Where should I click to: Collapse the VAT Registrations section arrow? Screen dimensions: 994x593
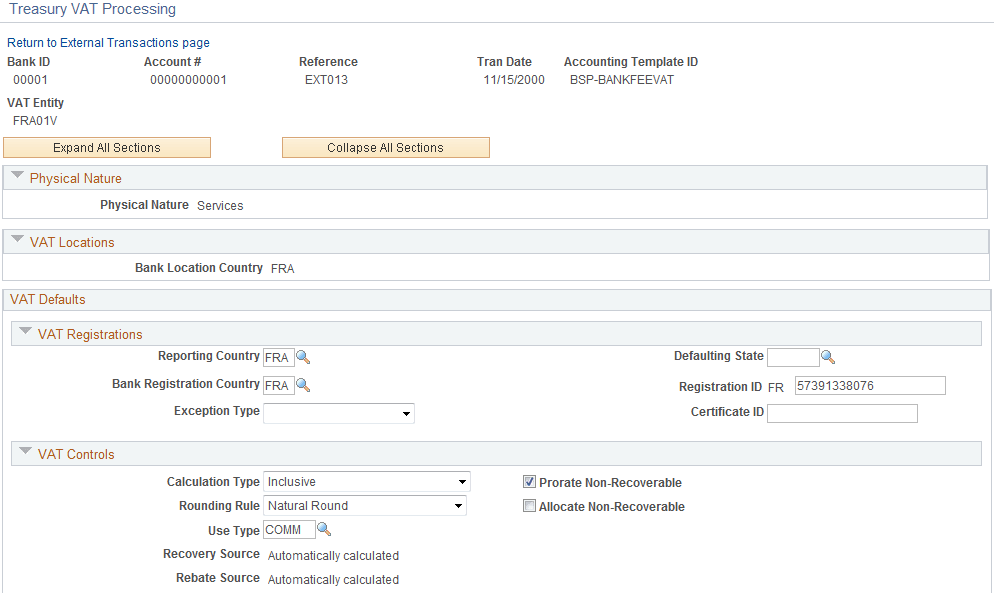pyautogui.click(x=24, y=332)
